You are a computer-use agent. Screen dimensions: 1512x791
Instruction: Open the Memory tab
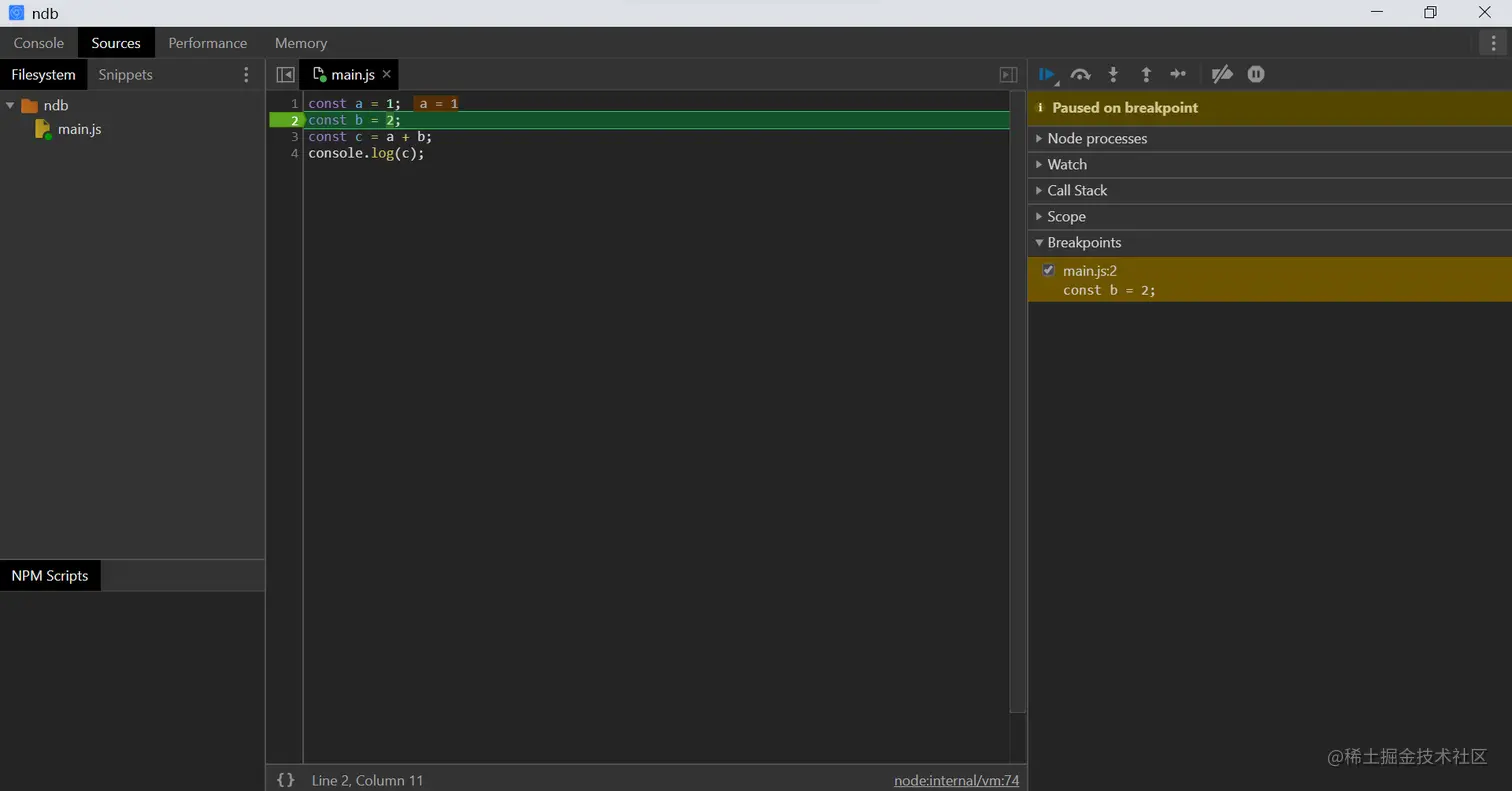point(301,43)
